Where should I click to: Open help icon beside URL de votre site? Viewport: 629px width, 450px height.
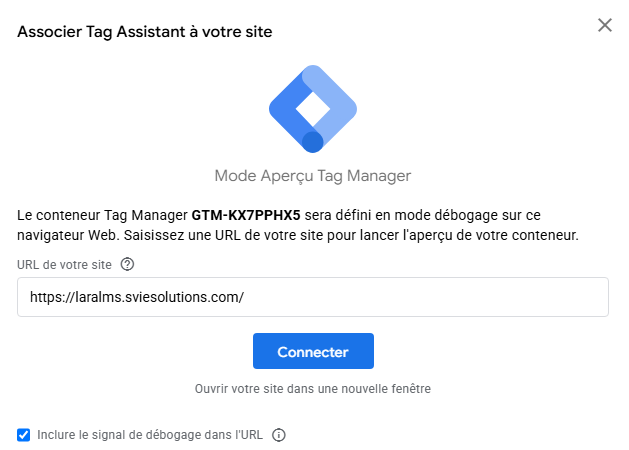click(x=128, y=264)
